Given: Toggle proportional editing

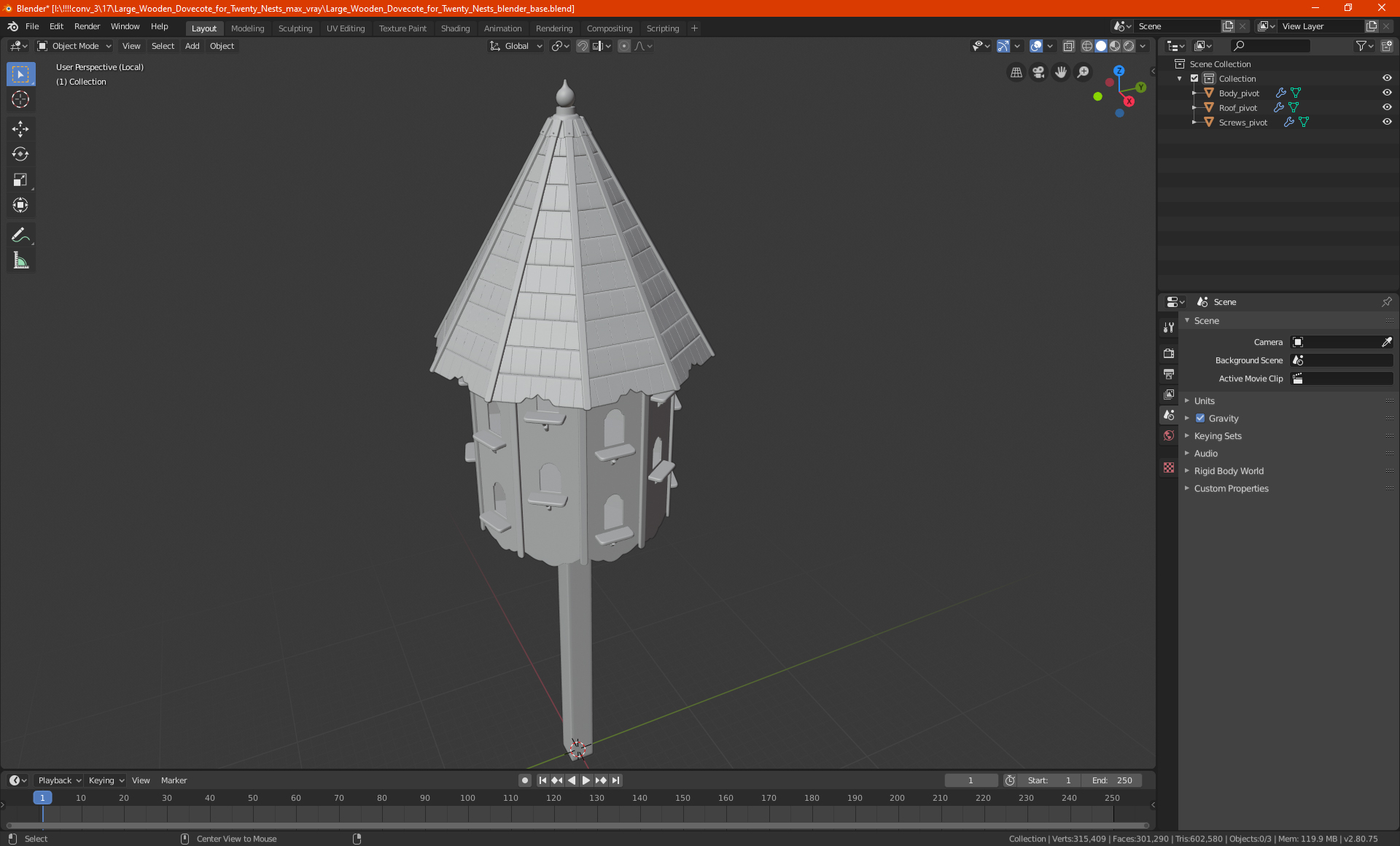Looking at the screenshot, I should tap(624, 46).
